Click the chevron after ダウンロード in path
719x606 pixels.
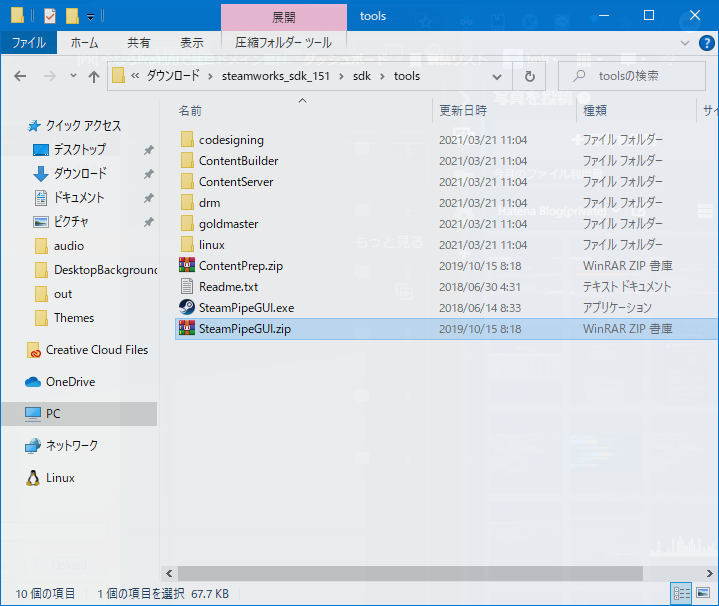pos(210,77)
